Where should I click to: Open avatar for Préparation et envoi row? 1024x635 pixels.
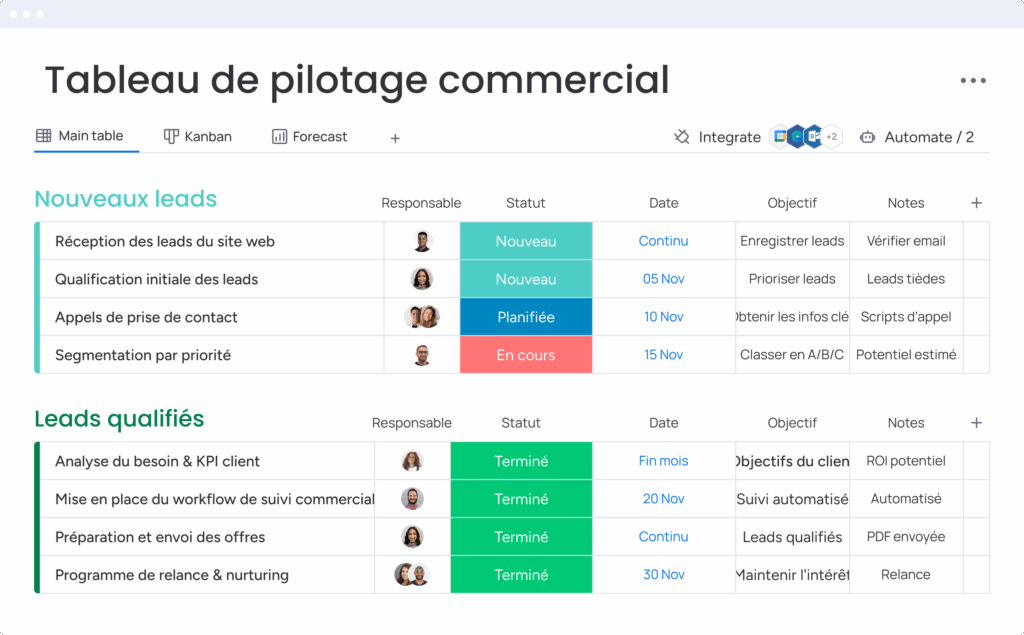(412, 537)
